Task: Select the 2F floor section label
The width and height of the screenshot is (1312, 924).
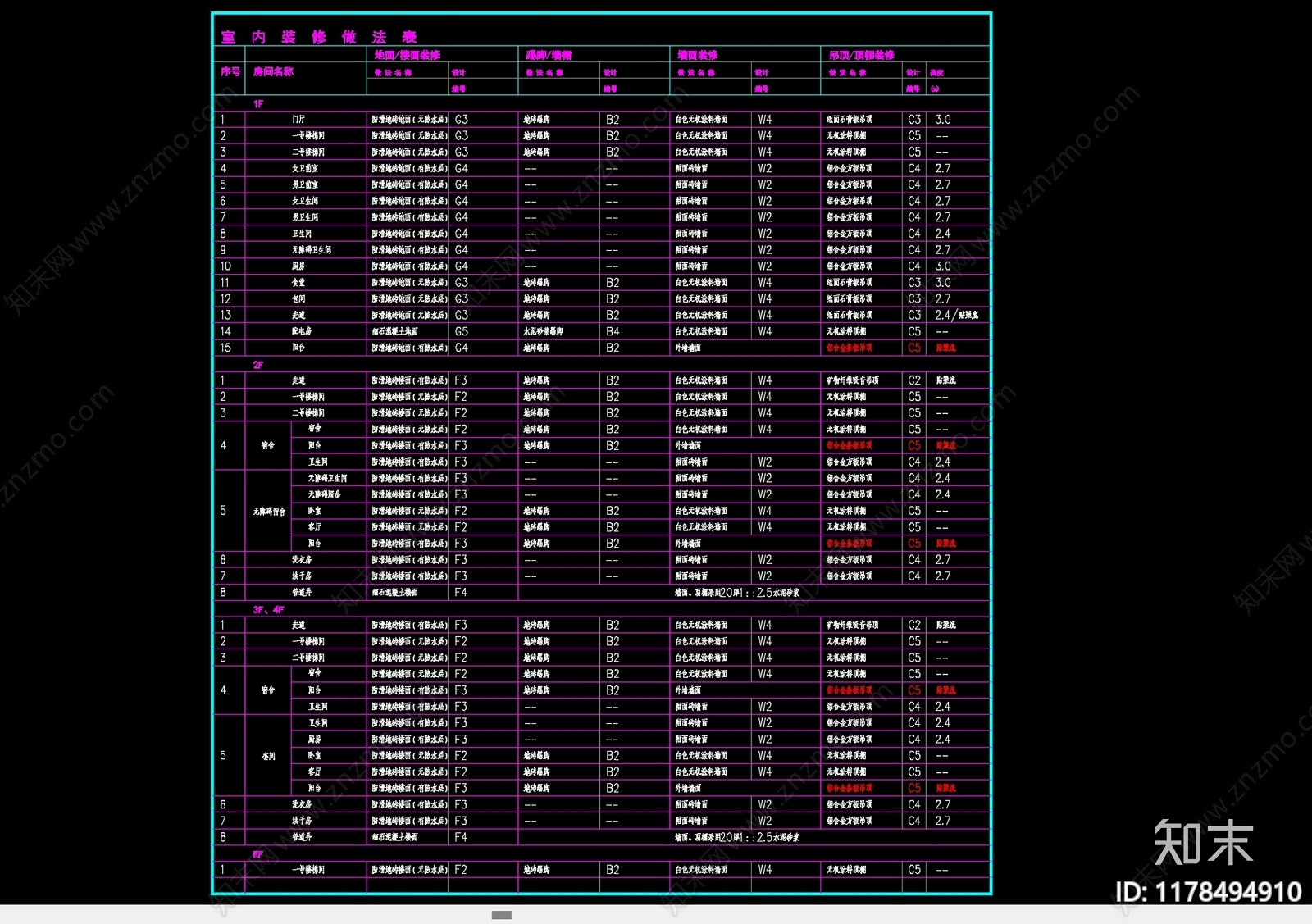Action: (258, 365)
